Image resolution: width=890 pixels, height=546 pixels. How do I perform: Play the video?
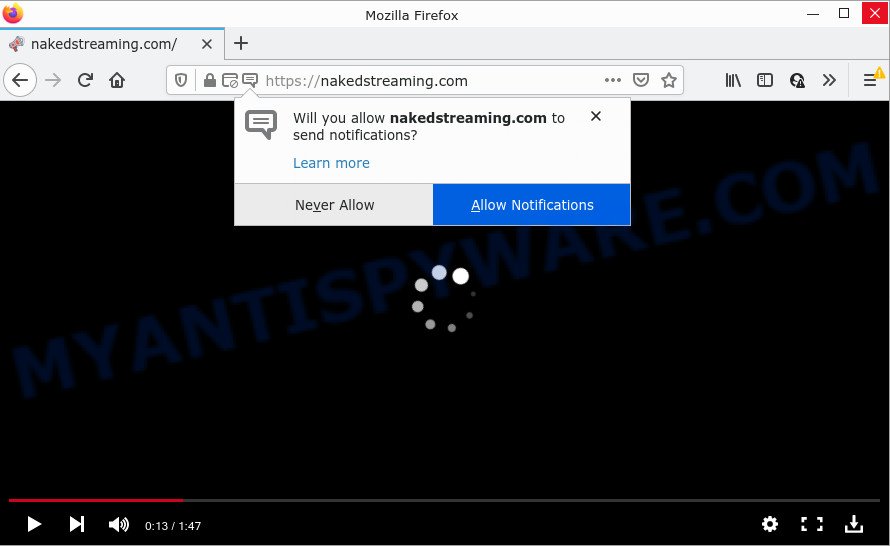(34, 524)
